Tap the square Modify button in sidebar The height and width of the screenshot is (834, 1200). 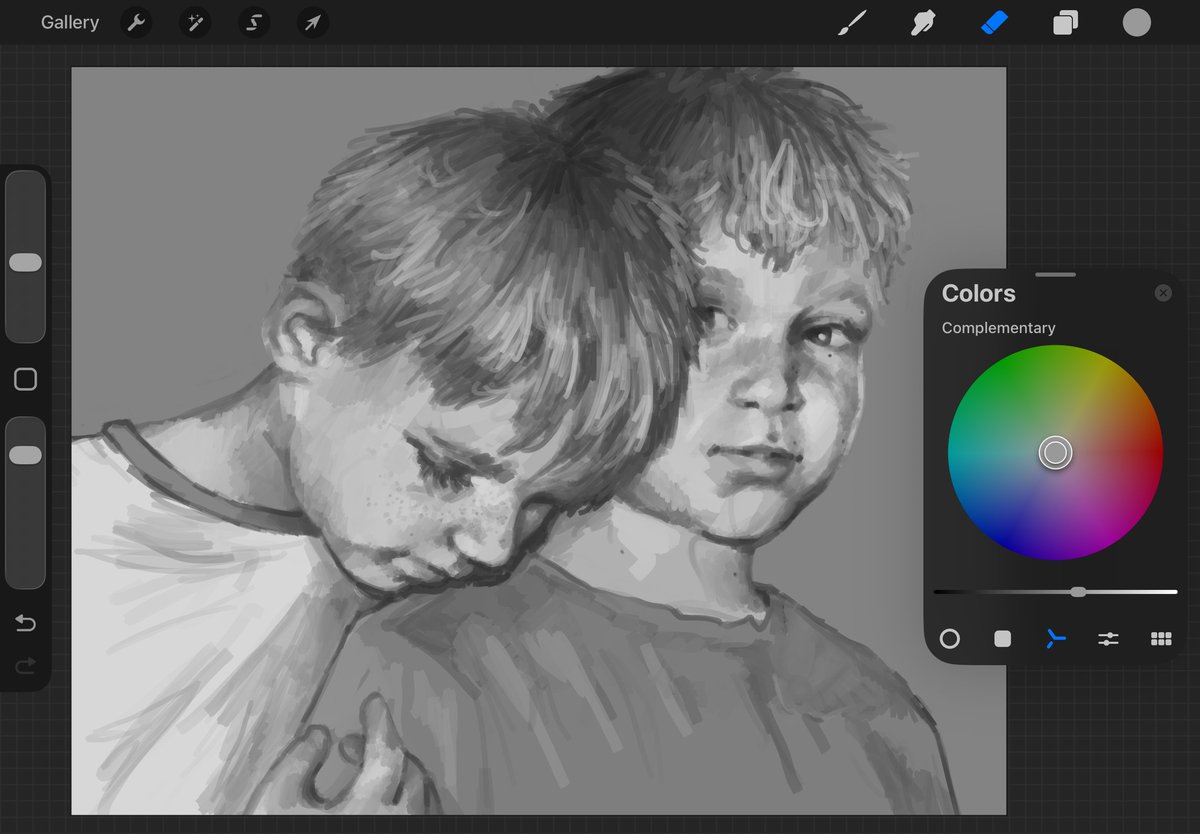pyautogui.click(x=25, y=379)
